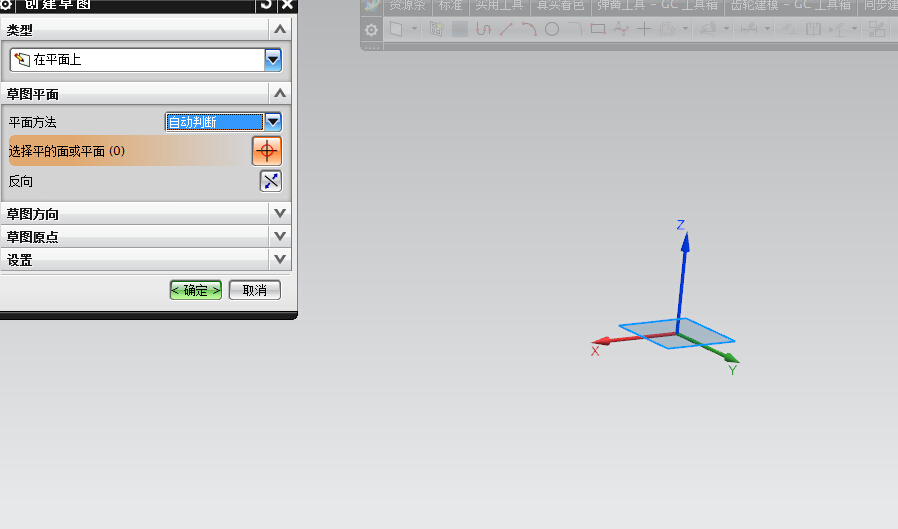Click the 取消 cancel button
898x529 pixels.
(x=254, y=290)
